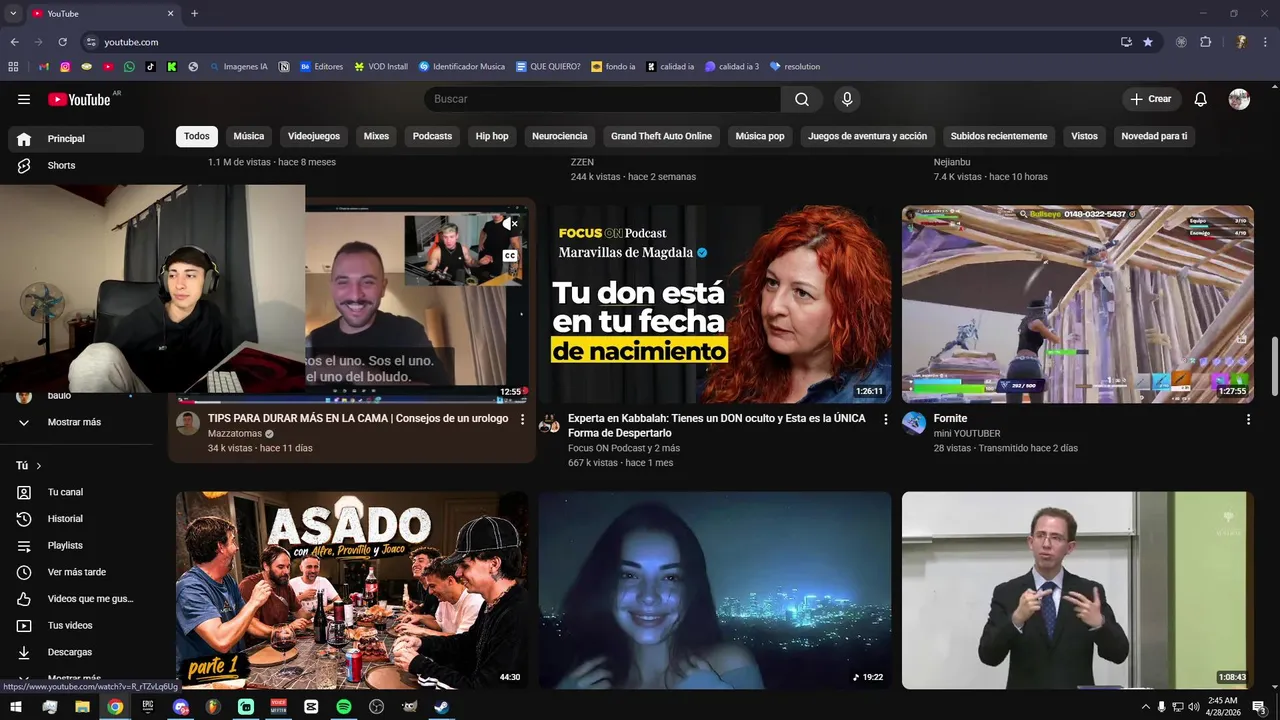Select Subidos recientemente chip
The height and width of the screenshot is (720, 1280).
[x=999, y=136]
